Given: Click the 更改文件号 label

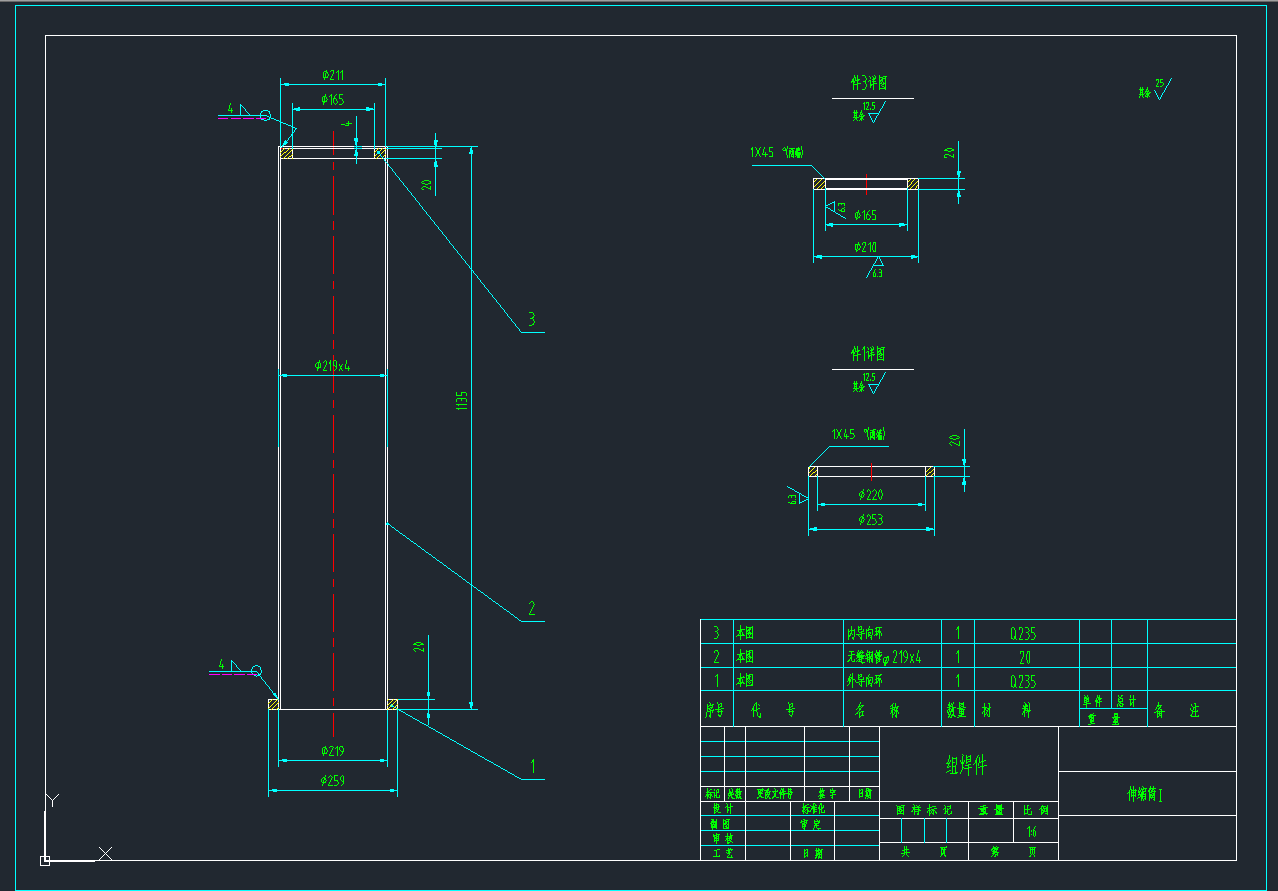Looking at the screenshot, I should click(774, 794).
